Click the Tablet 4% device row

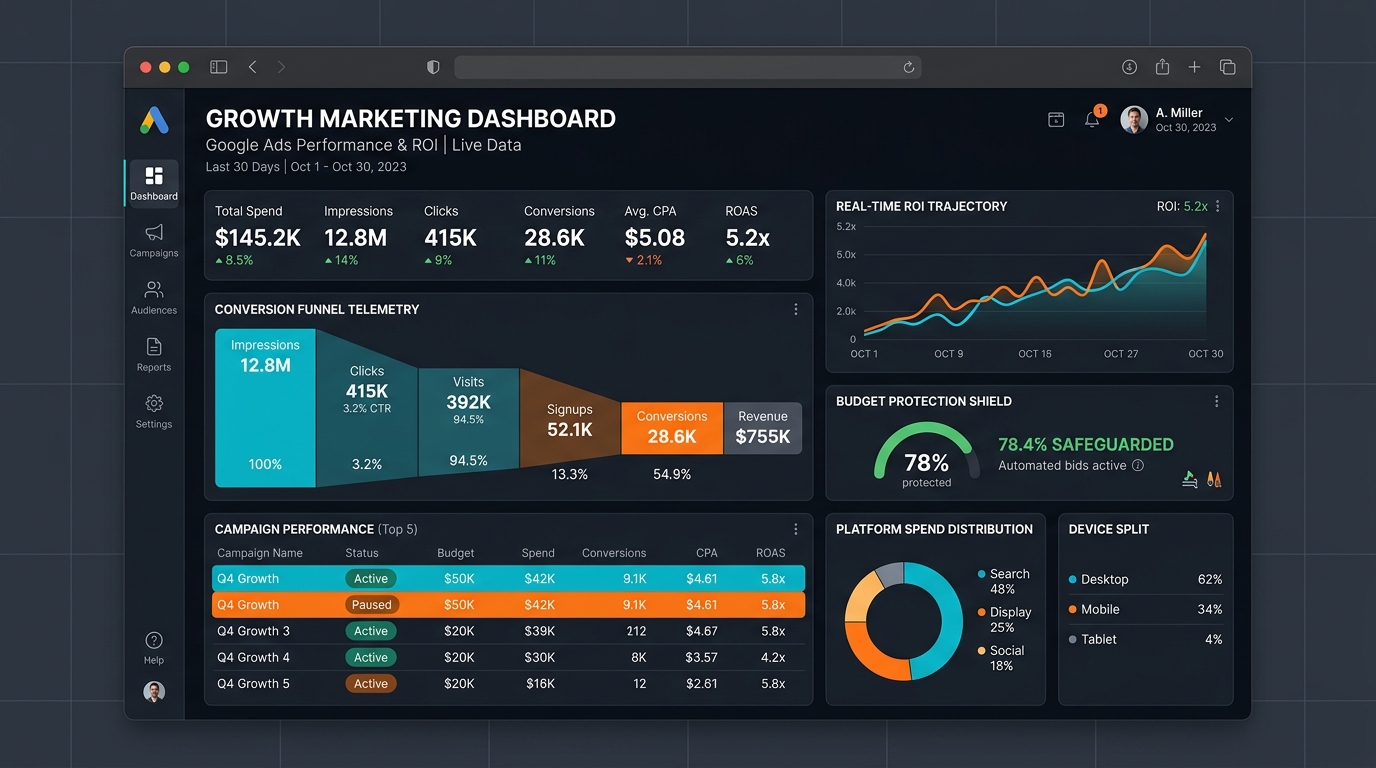click(1145, 639)
